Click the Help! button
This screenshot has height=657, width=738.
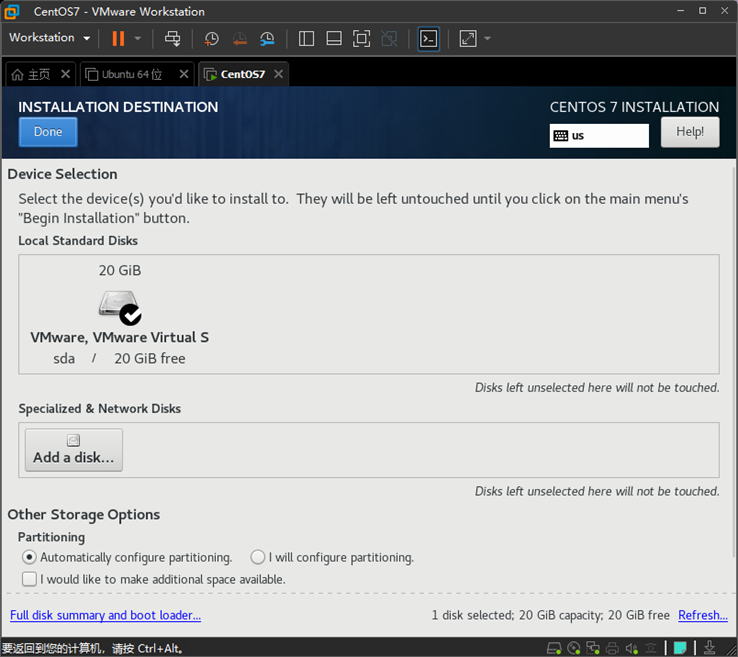pyautogui.click(x=690, y=132)
